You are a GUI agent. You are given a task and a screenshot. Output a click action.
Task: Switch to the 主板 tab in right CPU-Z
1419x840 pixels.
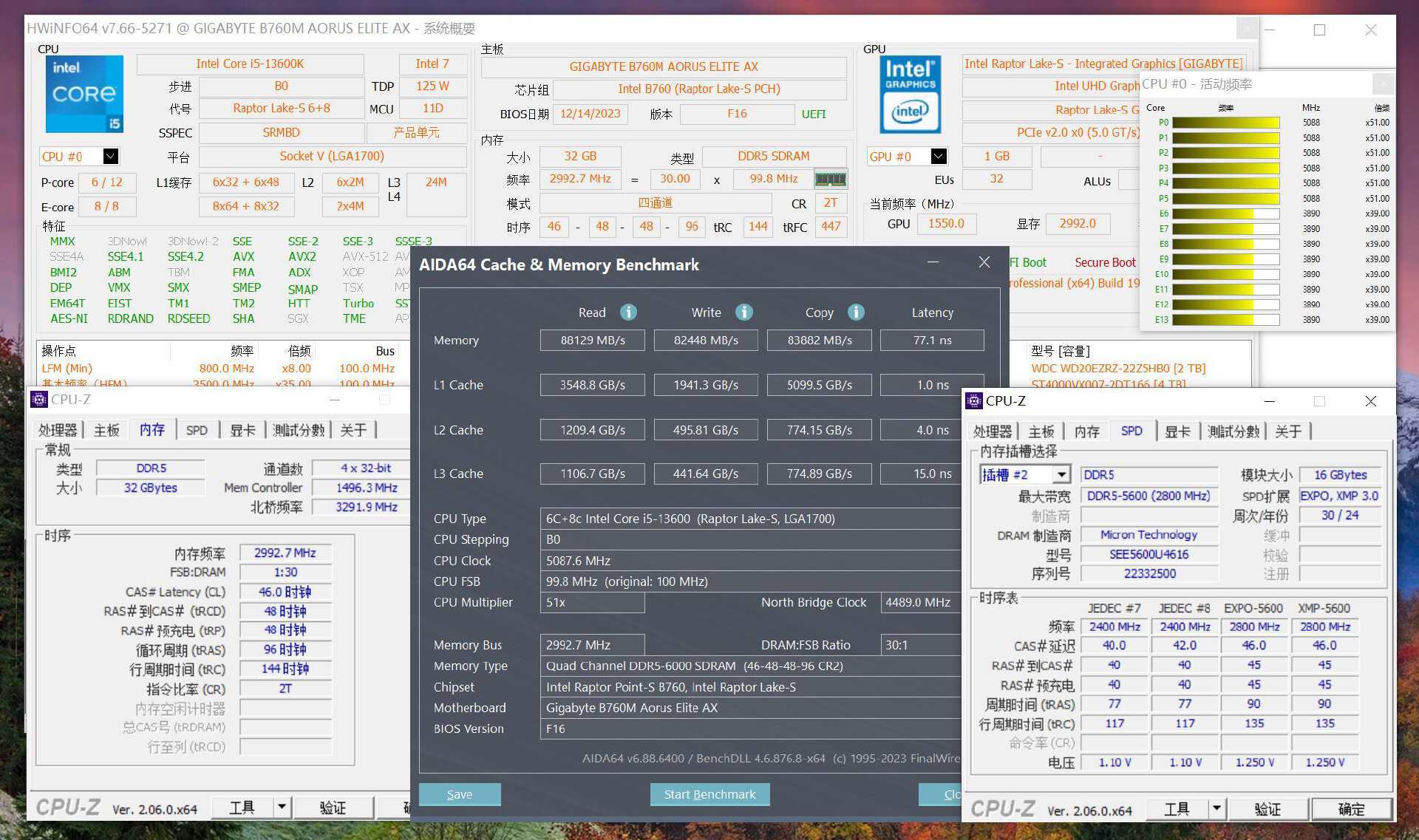pos(1041,431)
